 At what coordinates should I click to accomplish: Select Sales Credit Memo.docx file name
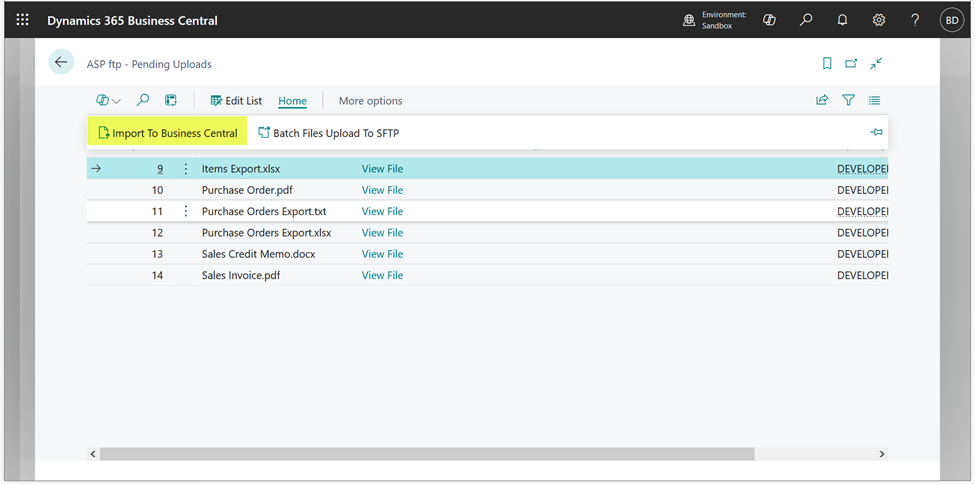point(259,254)
